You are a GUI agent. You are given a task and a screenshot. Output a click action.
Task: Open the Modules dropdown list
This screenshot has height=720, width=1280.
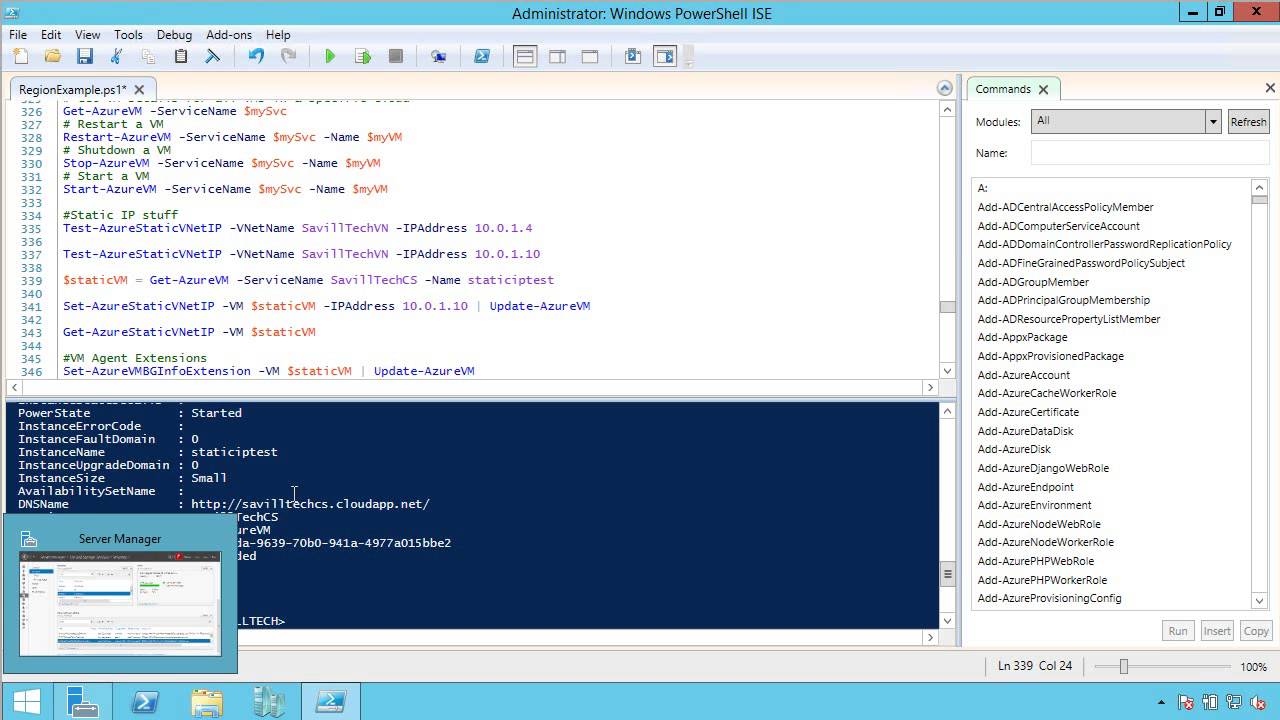click(x=1213, y=122)
